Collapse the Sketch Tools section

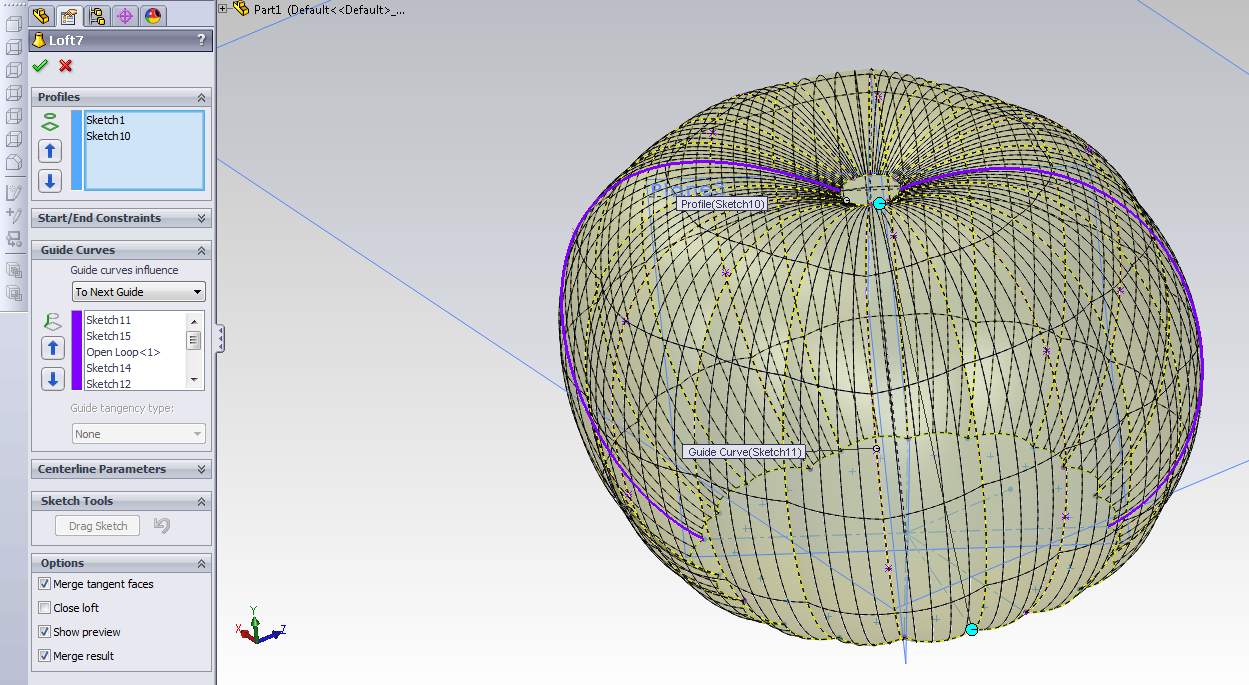click(x=202, y=501)
